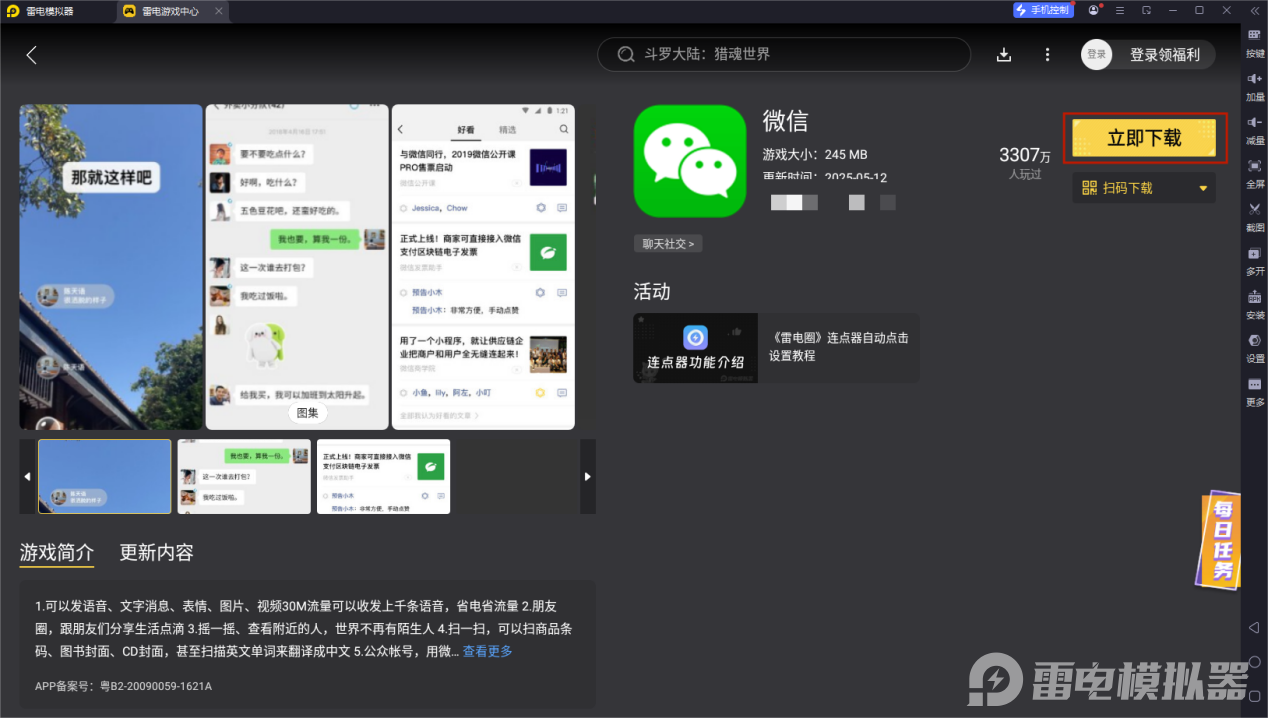Switch to the 更新内容 tab
The image size is (1268, 718).
click(155, 552)
